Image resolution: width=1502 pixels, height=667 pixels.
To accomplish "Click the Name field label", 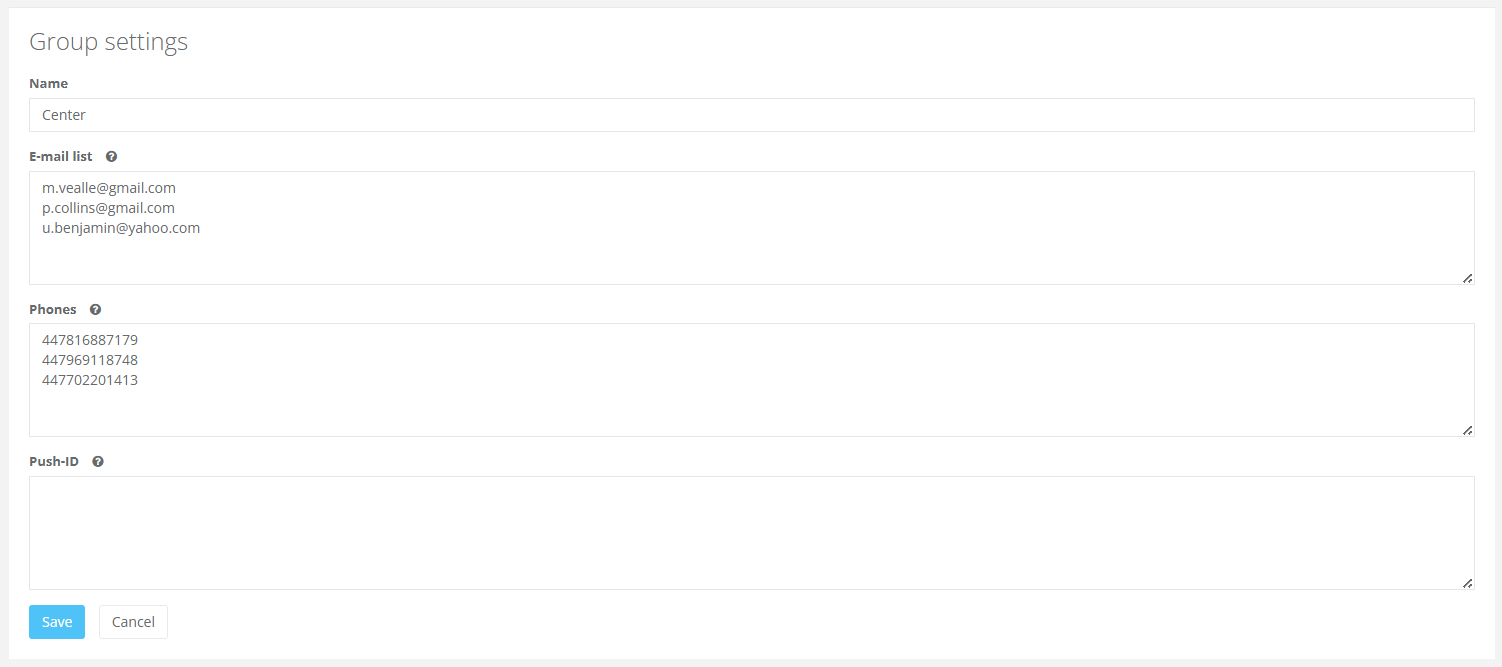I will tap(49, 84).
